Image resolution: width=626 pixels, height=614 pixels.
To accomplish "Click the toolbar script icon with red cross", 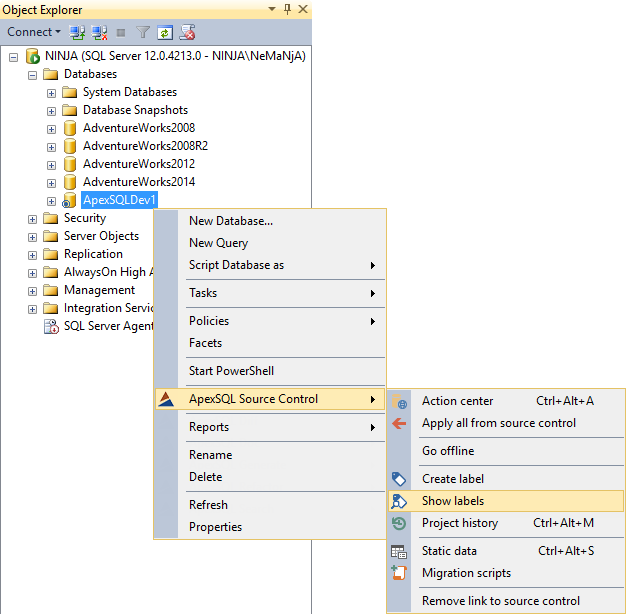I will 187,32.
